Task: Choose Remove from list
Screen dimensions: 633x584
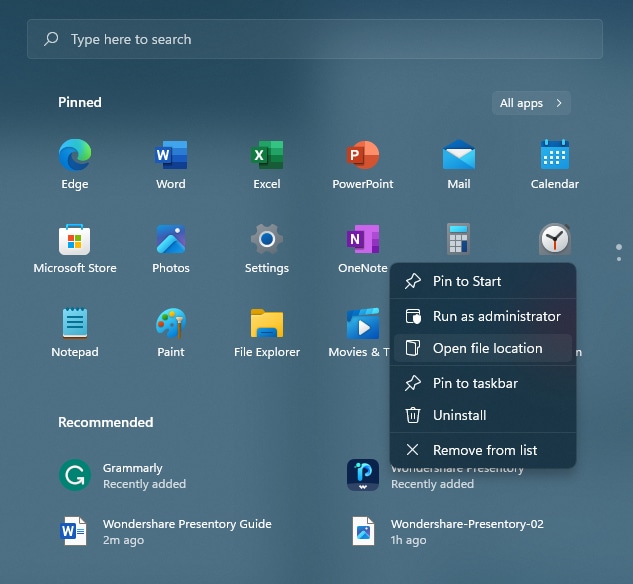Action: 483,450
